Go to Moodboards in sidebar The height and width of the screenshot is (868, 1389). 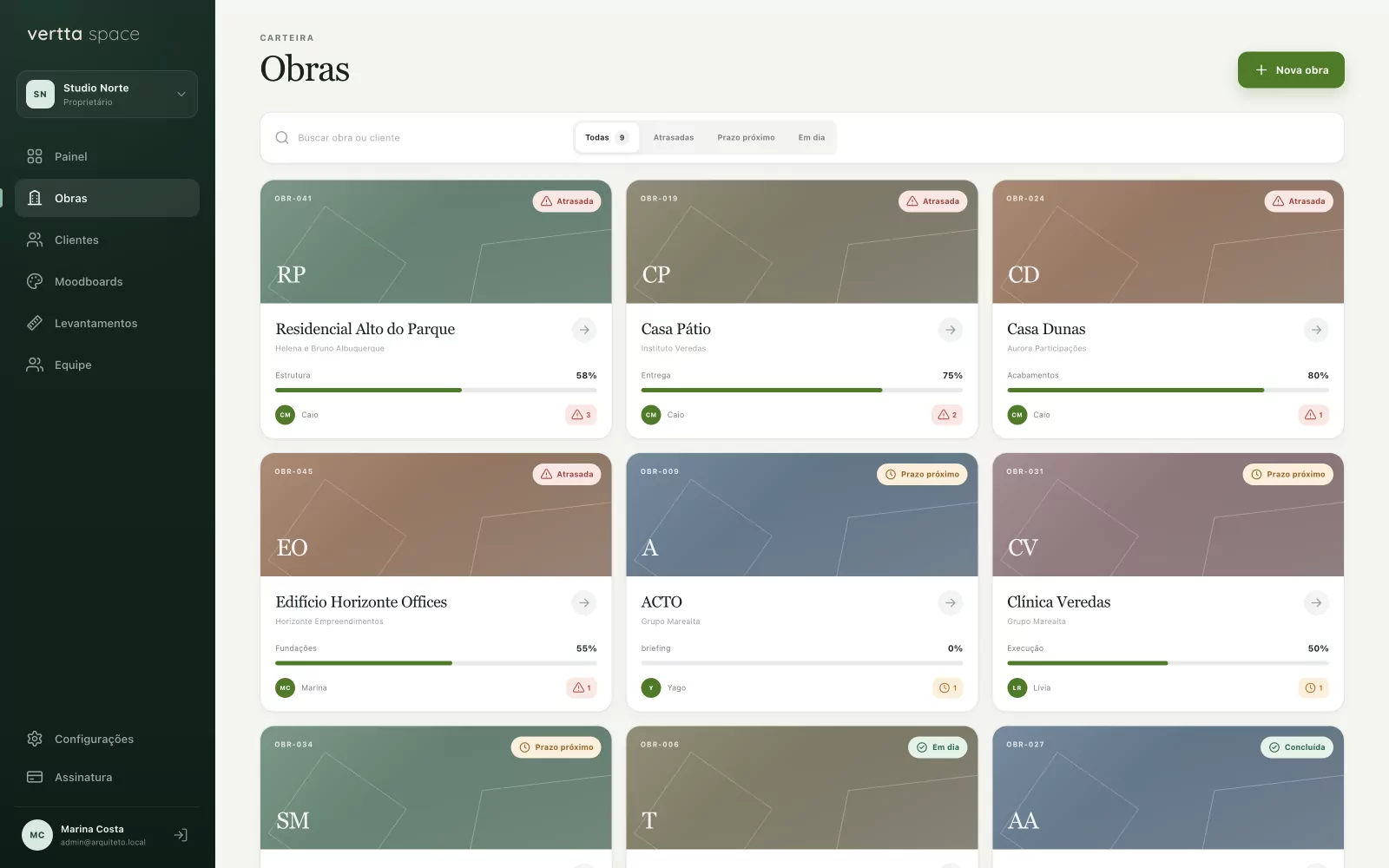click(x=107, y=281)
